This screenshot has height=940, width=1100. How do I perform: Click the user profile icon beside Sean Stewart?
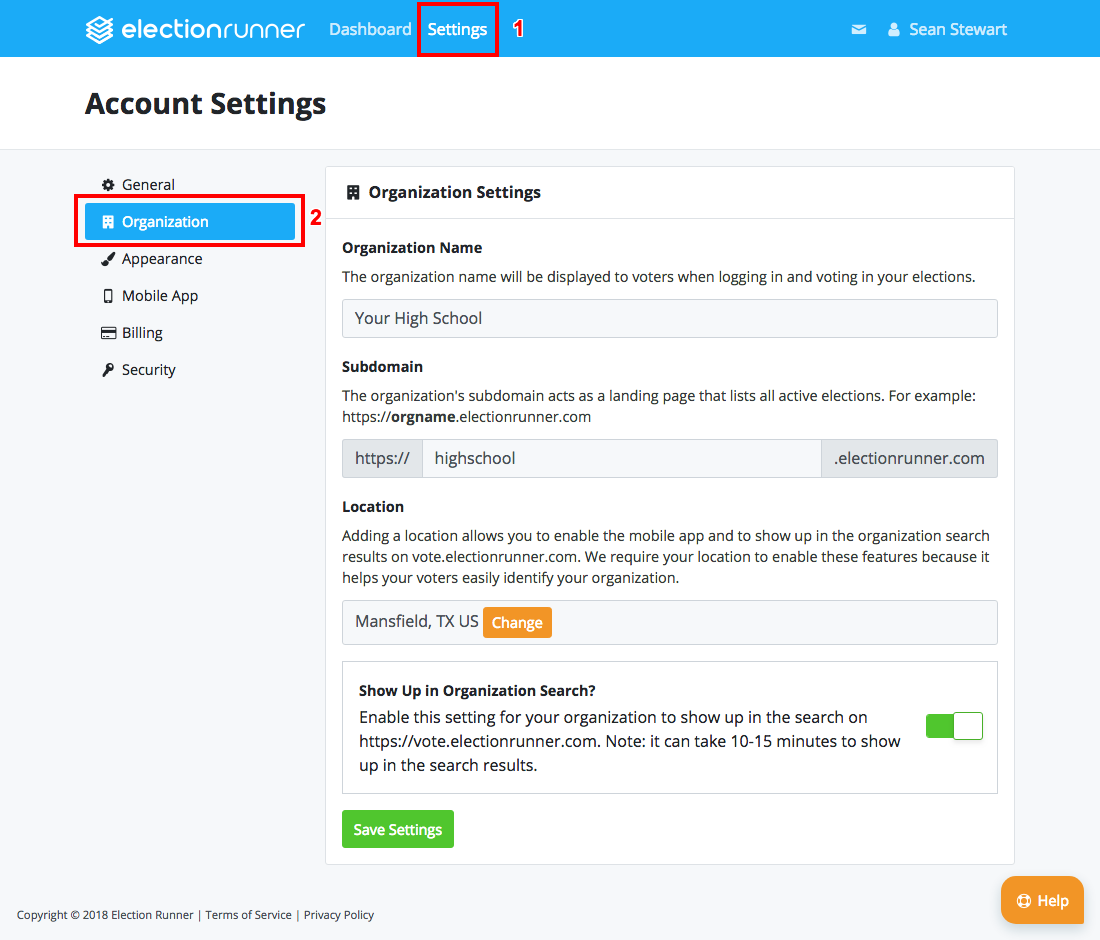[894, 29]
